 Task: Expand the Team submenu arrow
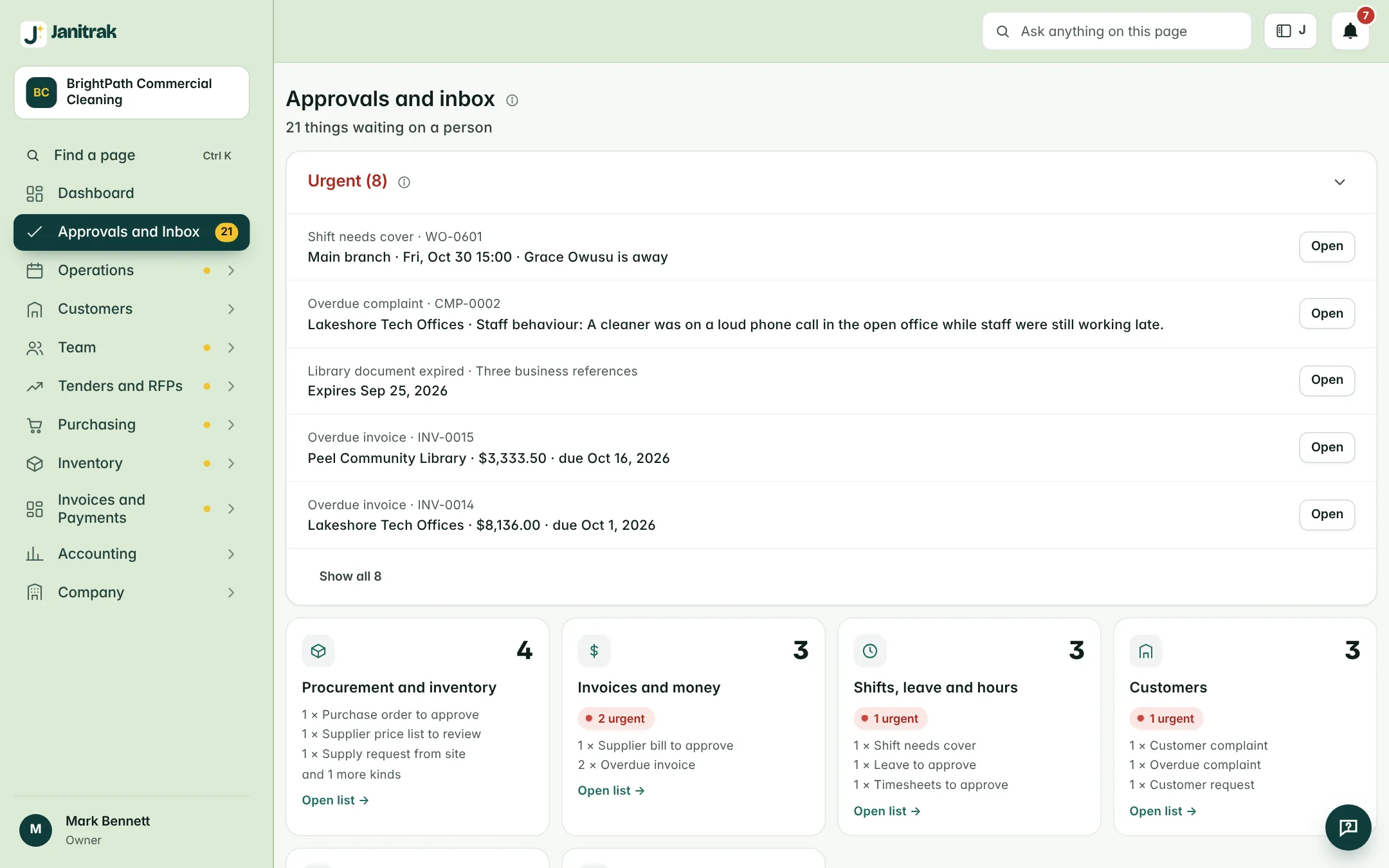[231, 348]
